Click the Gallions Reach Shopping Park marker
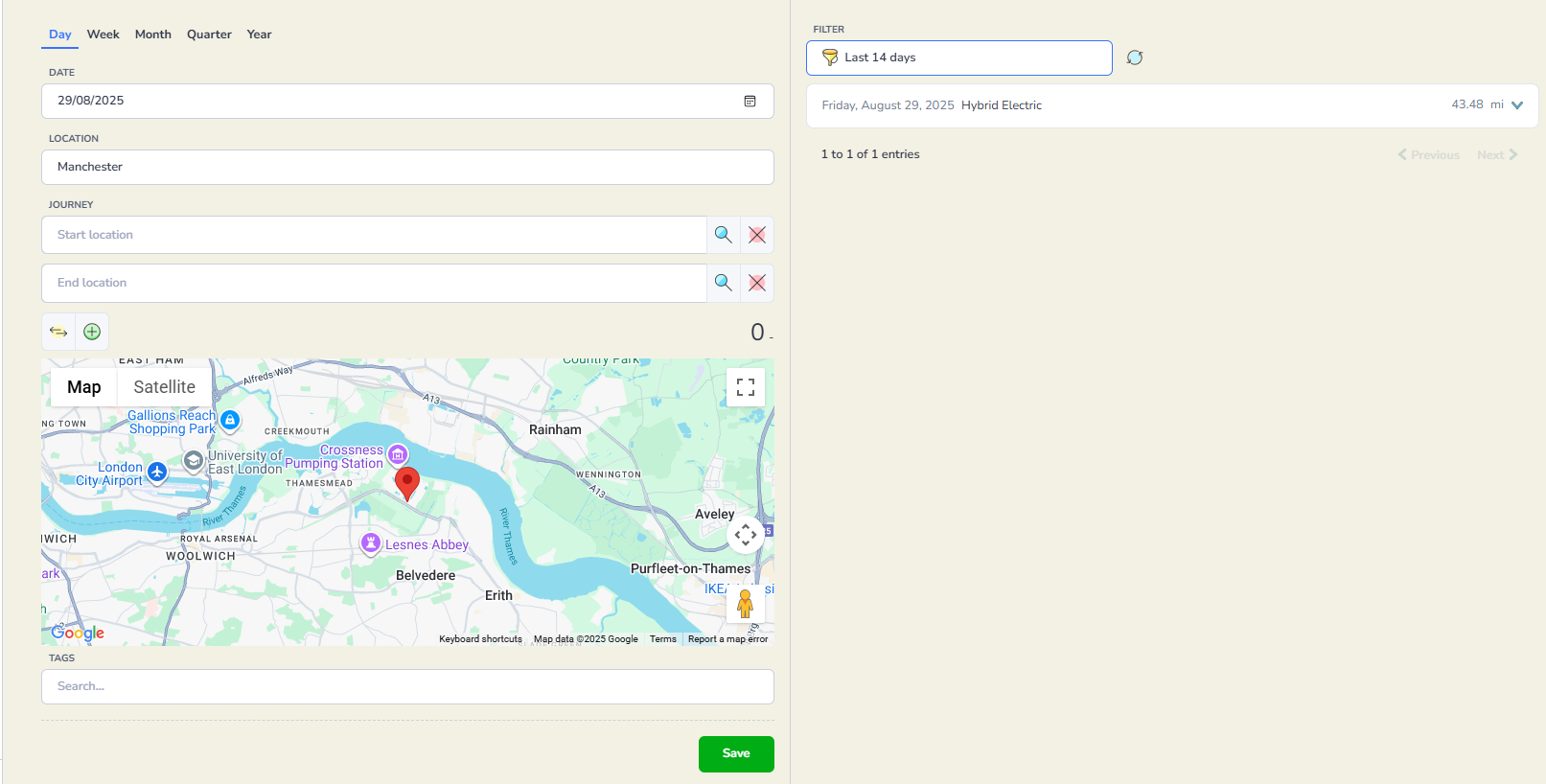This screenshot has width=1546, height=784. pyautogui.click(x=230, y=420)
